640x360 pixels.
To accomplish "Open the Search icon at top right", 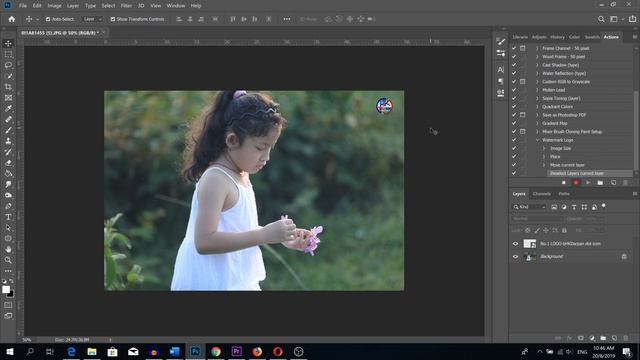I will click(x=601, y=19).
